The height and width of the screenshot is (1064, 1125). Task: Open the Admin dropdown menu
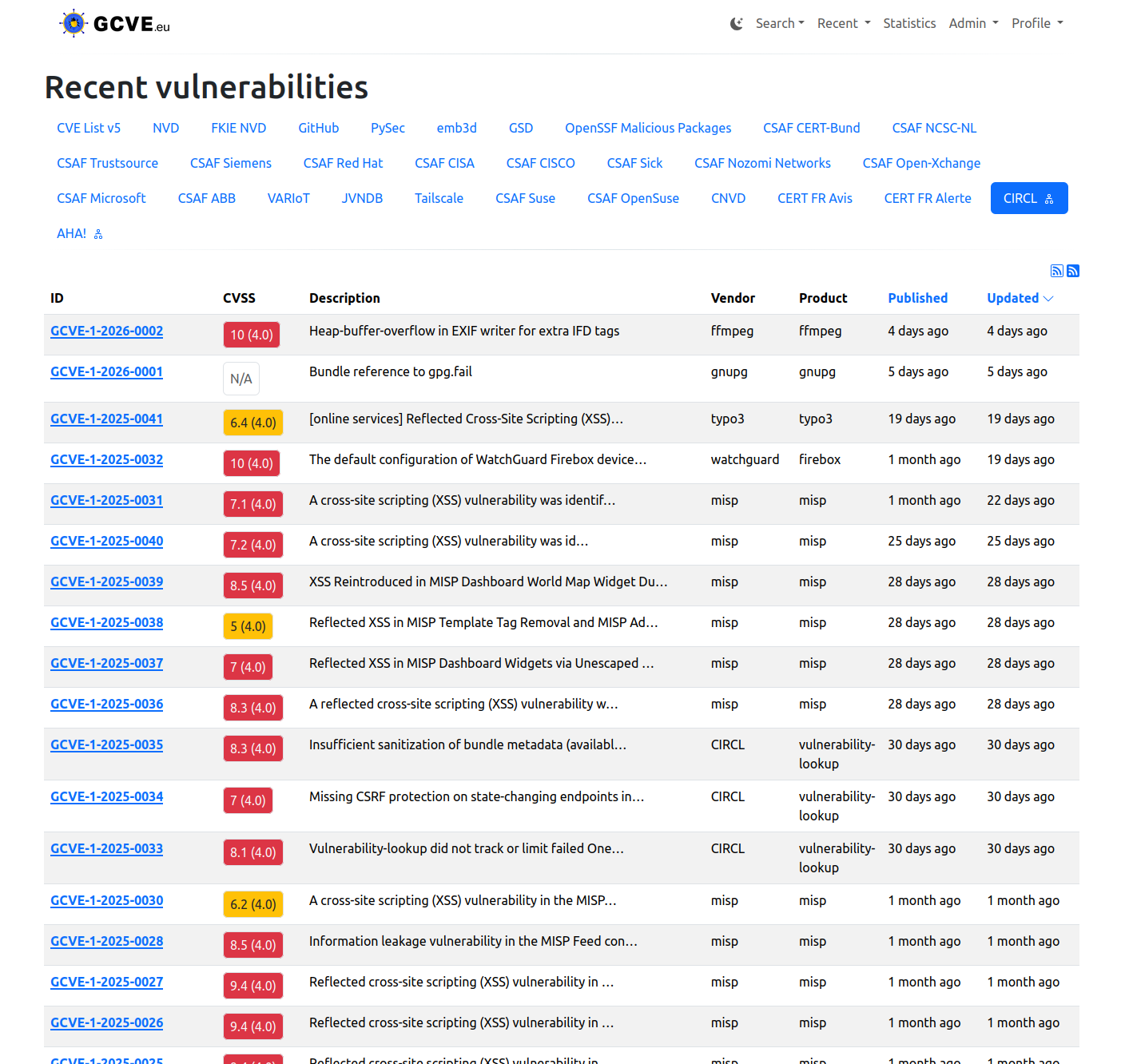pos(972,24)
